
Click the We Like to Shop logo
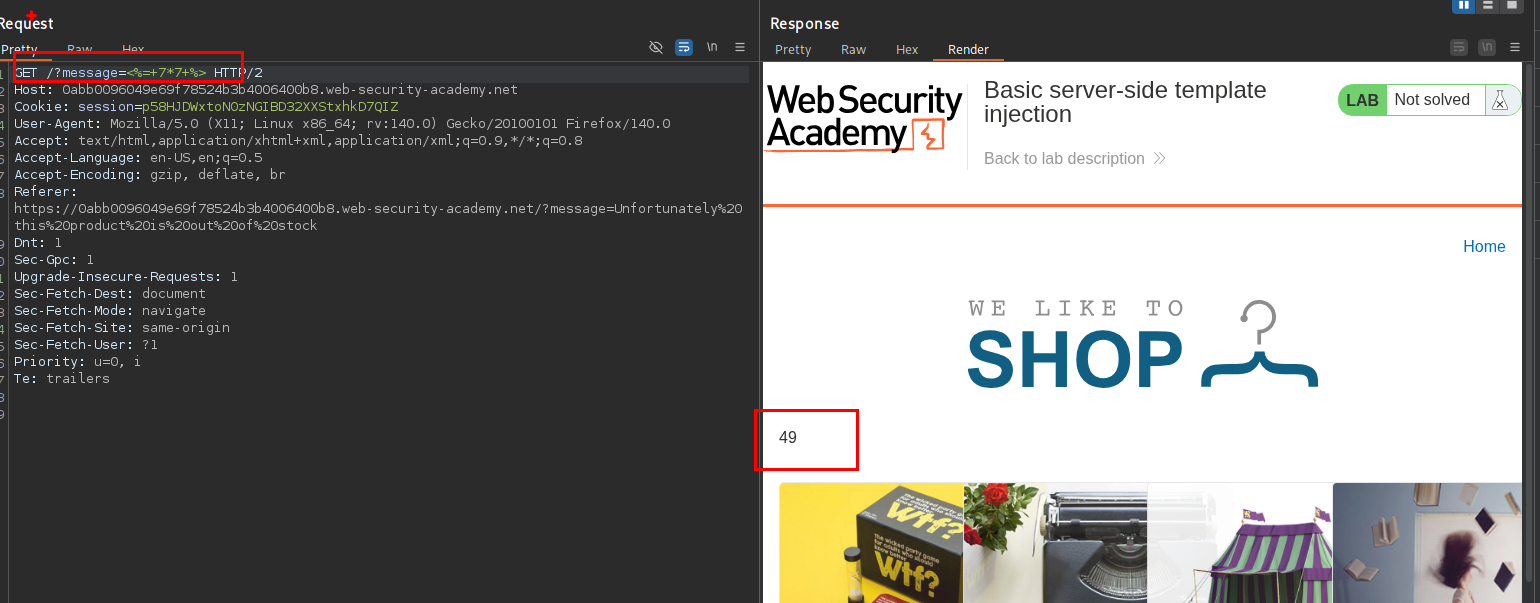[x=1141, y=346]
